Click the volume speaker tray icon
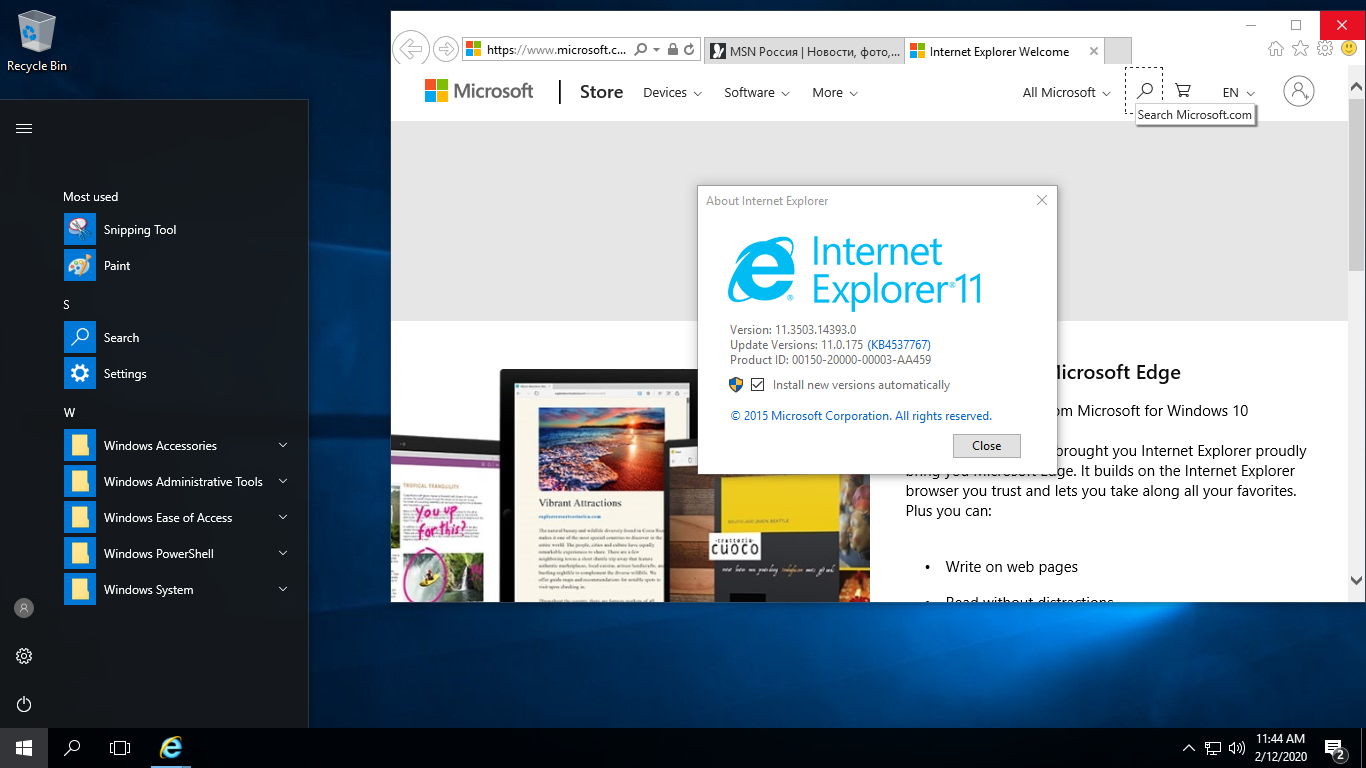The height and width of the screenshot is (768, 1366). 1237,748
